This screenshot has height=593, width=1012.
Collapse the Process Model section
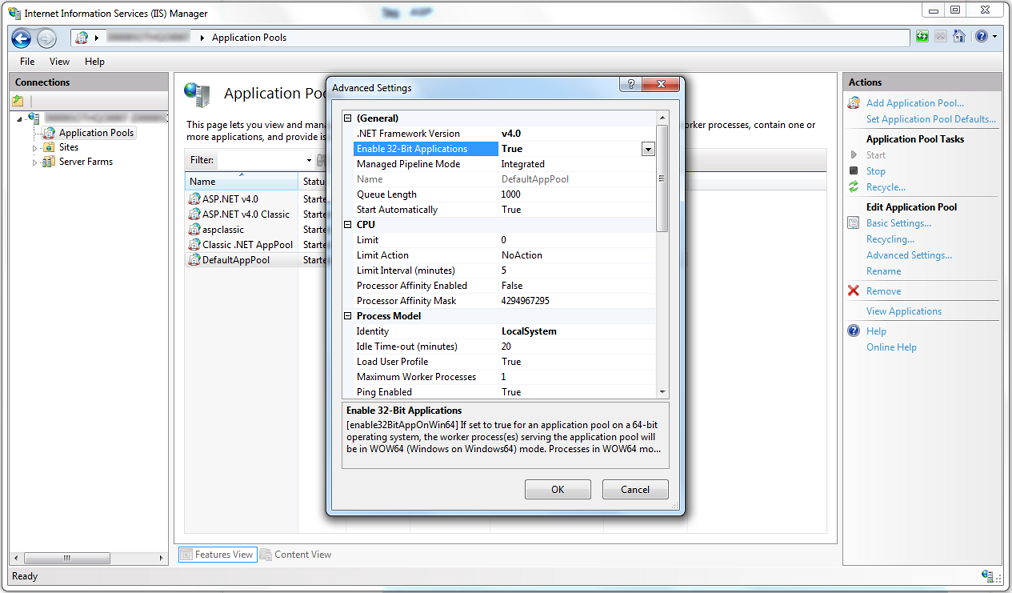click(348, 316)
